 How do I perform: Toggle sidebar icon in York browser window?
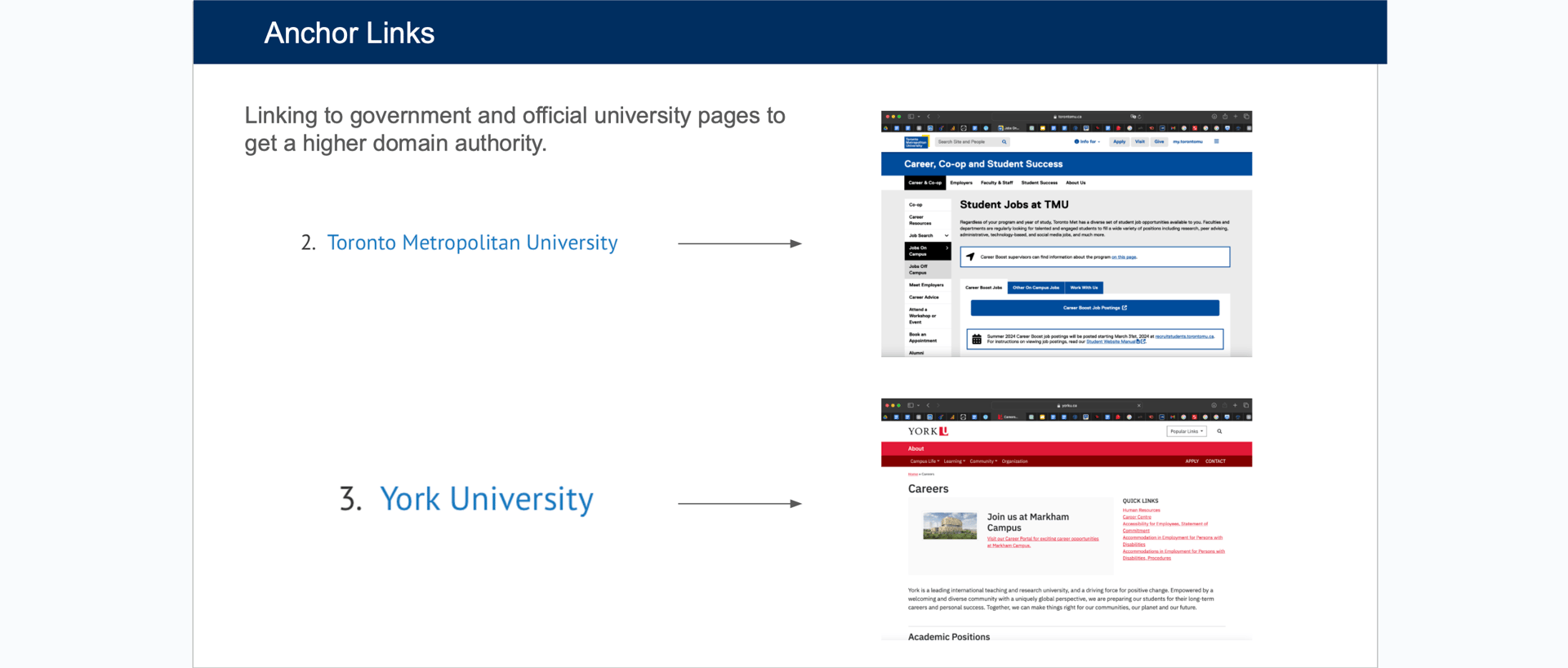click(911, 405)
